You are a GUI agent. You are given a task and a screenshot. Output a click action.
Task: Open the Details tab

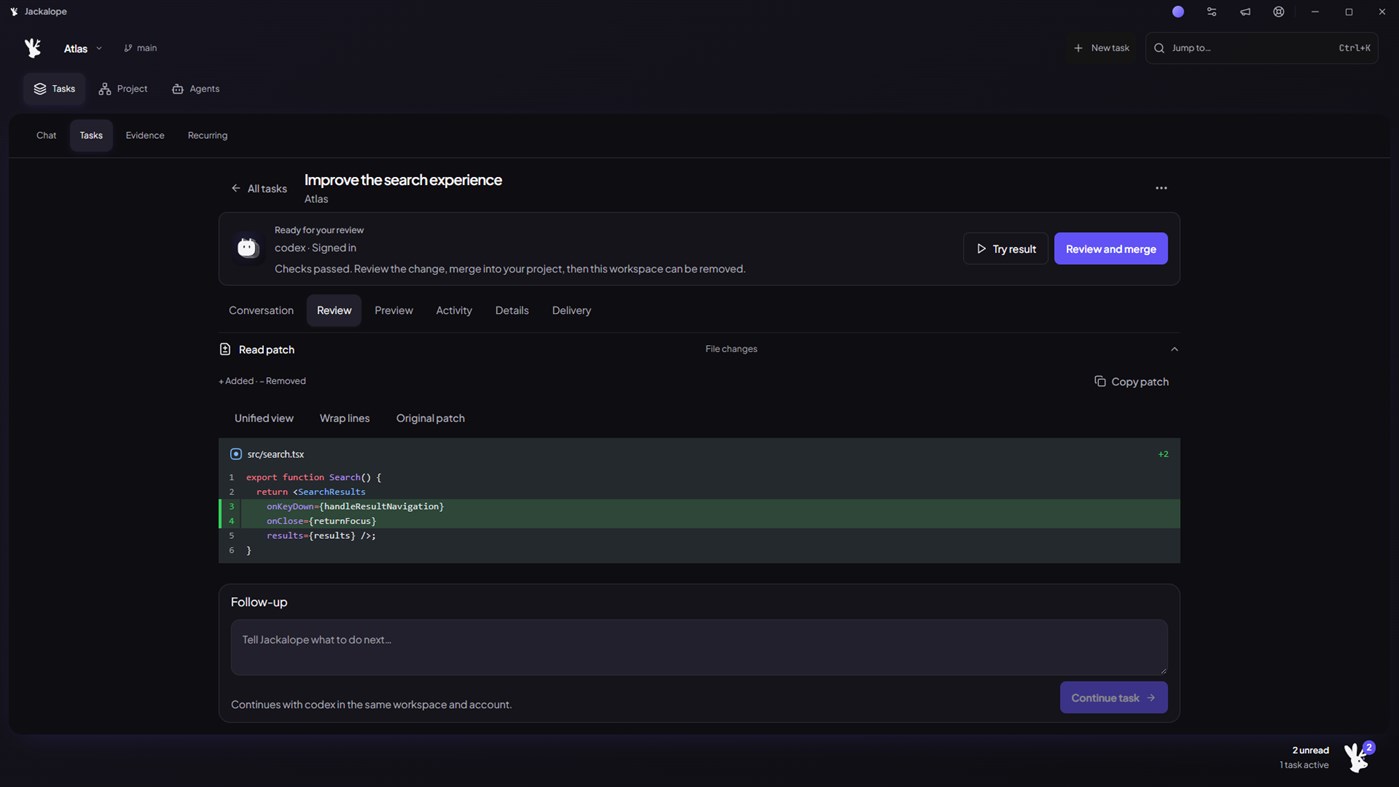(x=512, y=310)
